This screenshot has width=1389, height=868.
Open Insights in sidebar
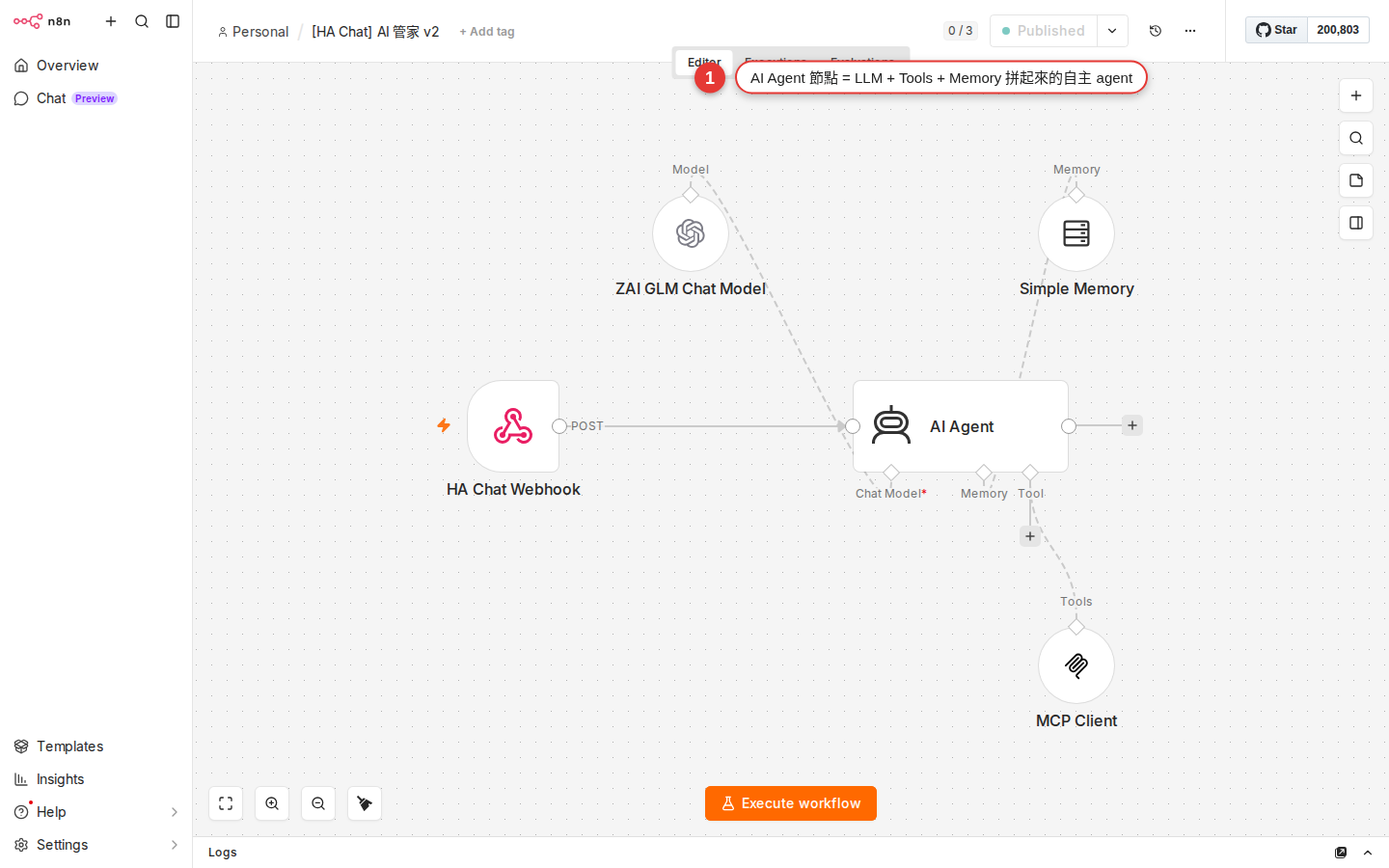(x=95, y=779)
